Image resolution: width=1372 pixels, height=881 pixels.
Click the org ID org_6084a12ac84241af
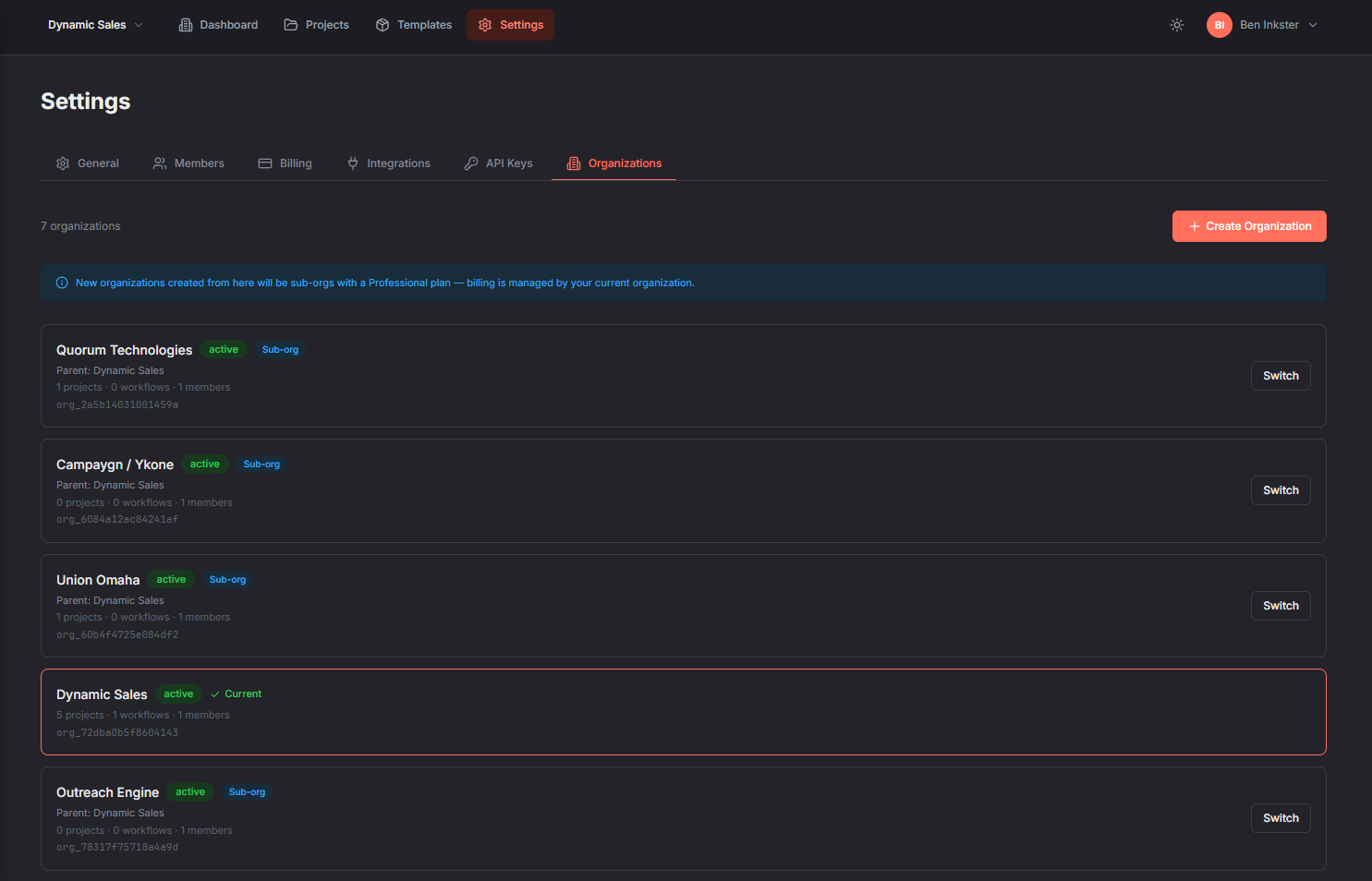pyautogui.click(x=117, y=520)
